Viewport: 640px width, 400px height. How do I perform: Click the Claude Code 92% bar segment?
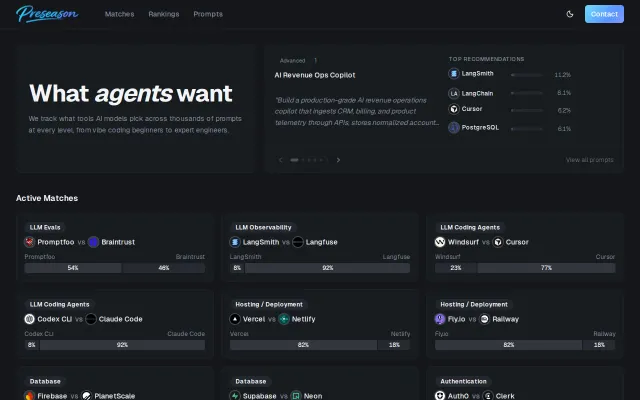[x=122, y=345]
